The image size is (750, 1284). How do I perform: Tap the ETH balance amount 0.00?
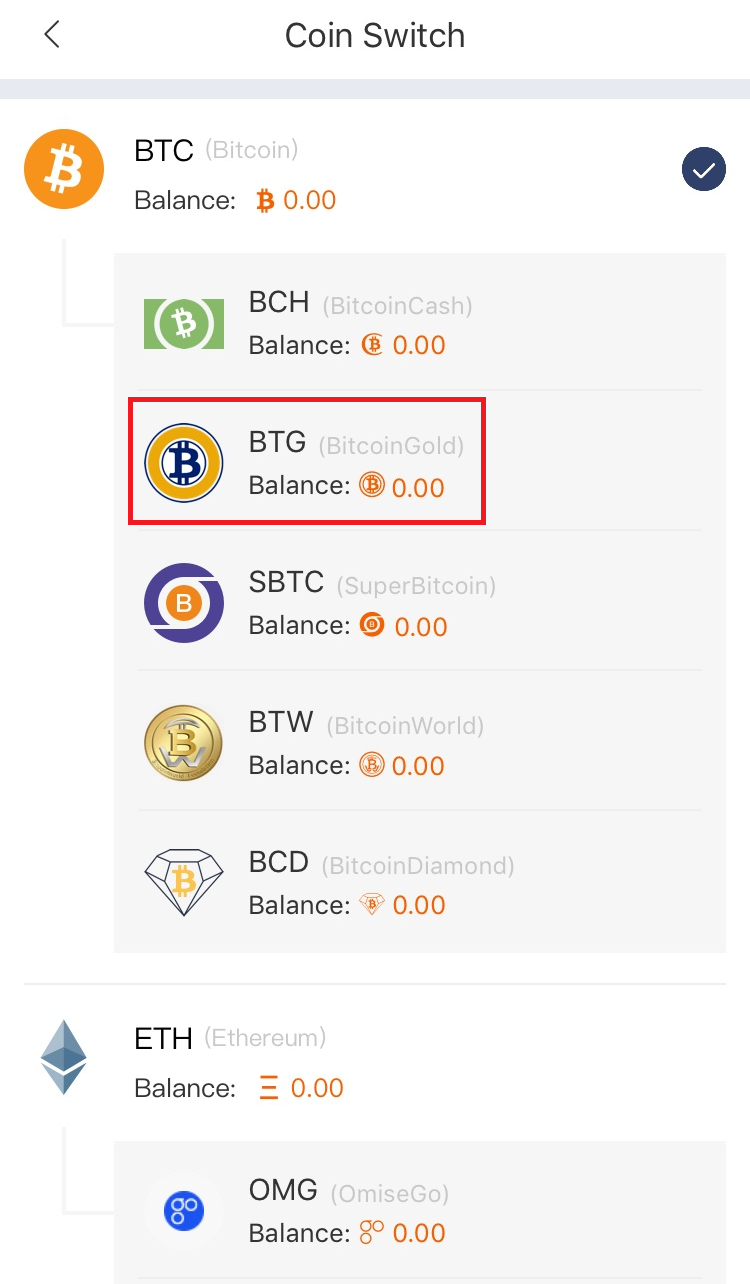[317, 1088]
